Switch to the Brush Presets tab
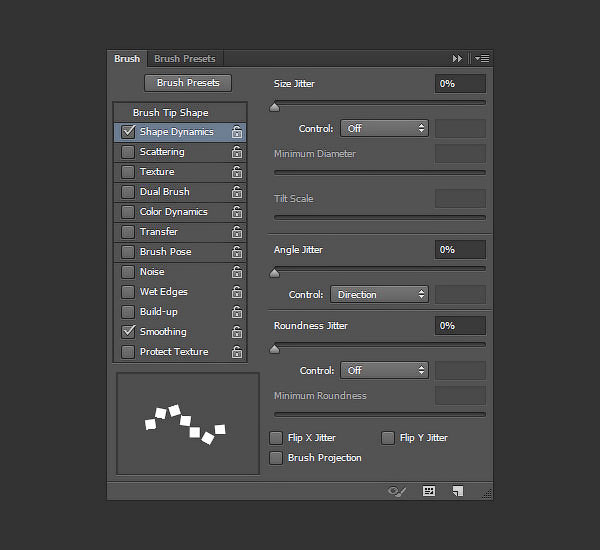Image resolution: width=600 pixels, height=550 pixels. (x=185, y=59)
